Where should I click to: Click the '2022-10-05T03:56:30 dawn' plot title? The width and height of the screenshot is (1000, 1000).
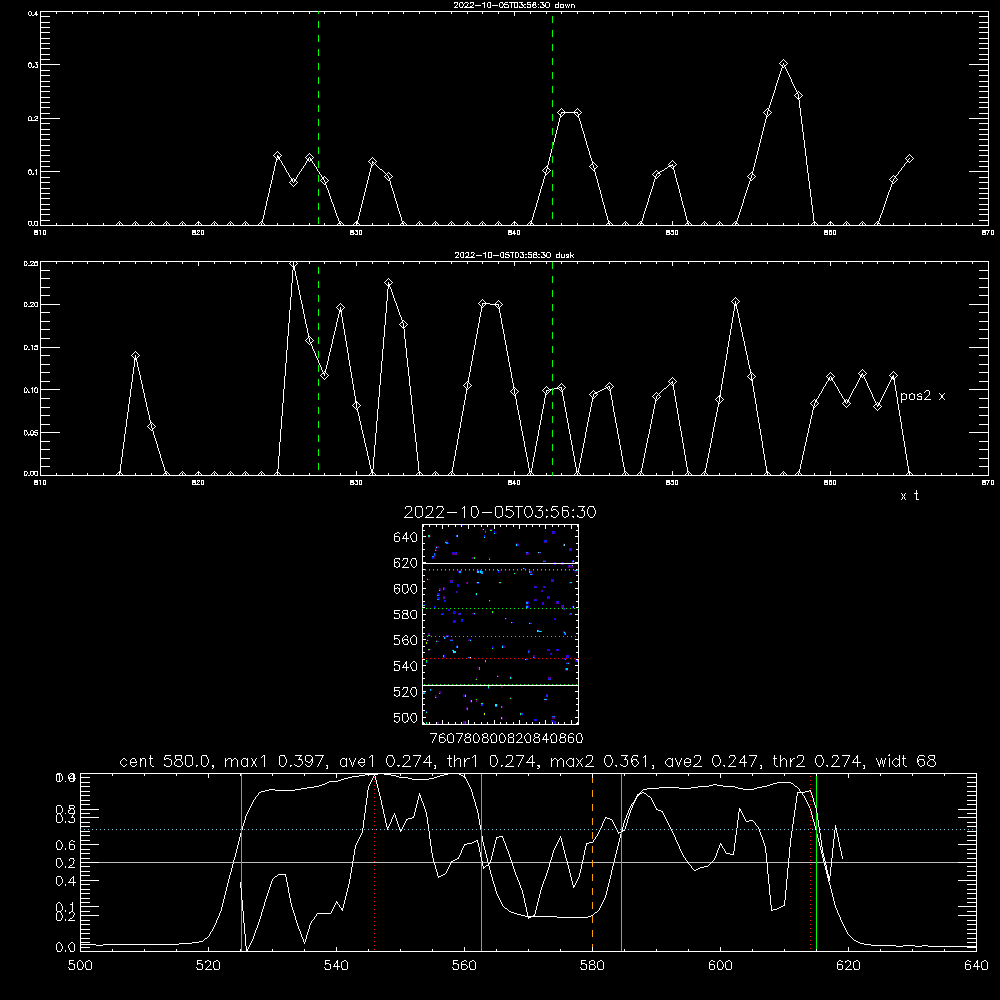(514, 5)
